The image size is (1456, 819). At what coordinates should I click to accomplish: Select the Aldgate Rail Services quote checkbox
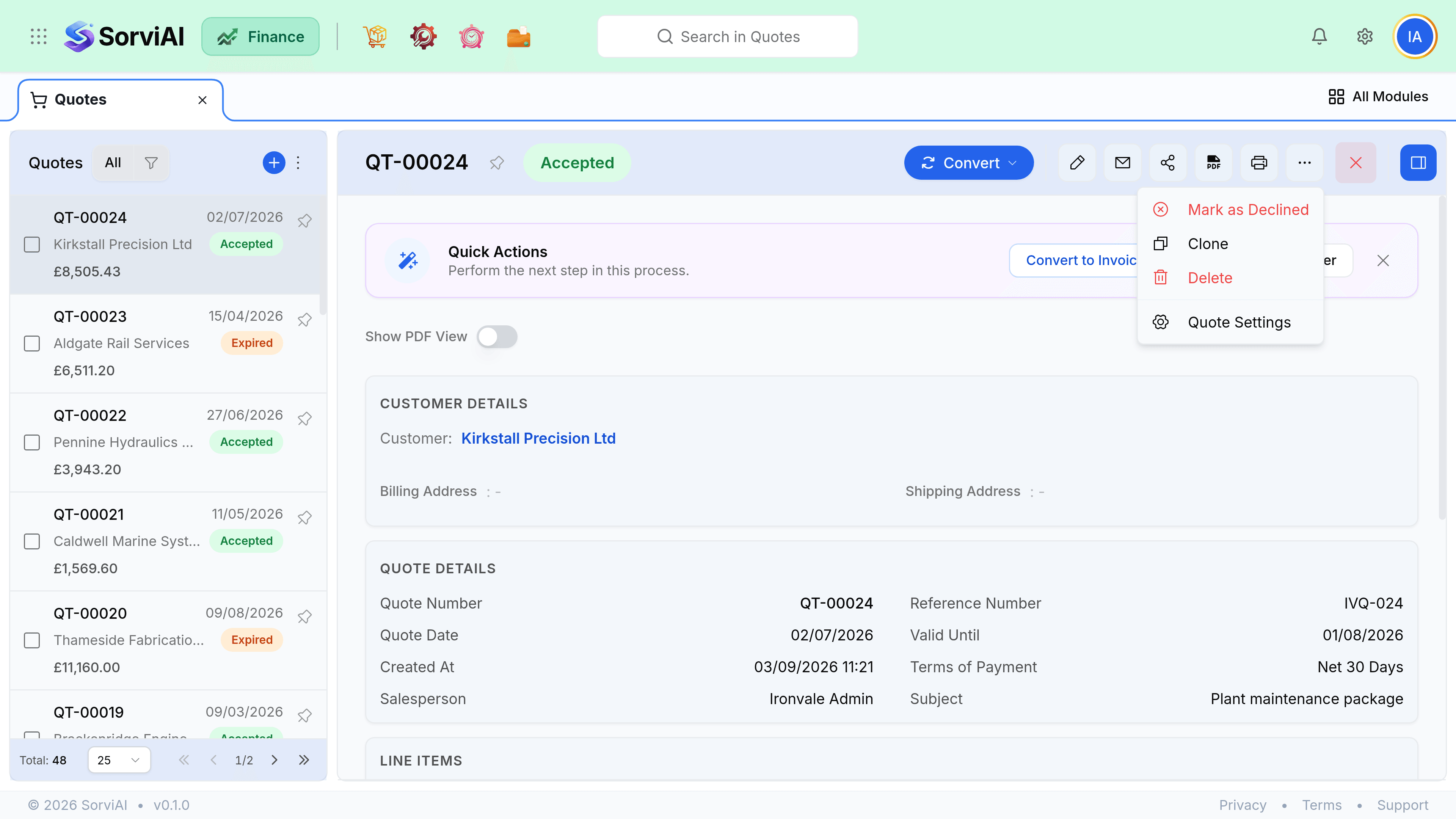pos(31,344)
